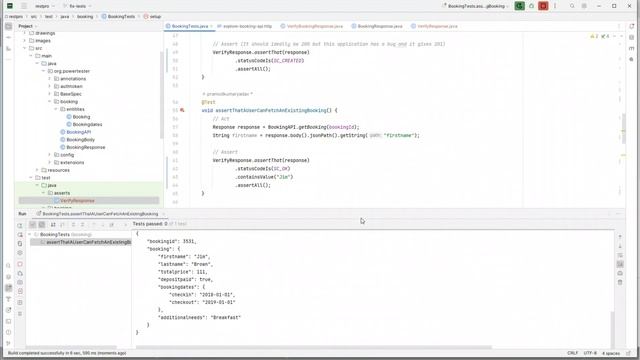
Task: Switch to explore-booking-api.http tab
Action: tap(244, 26)
